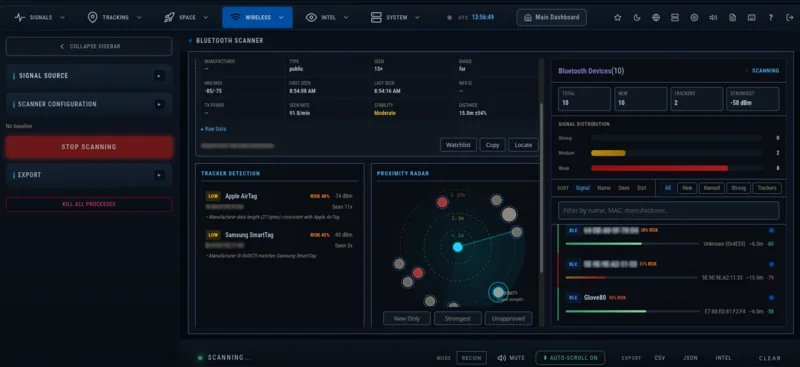
Task: Select the highlighted device blip on radar
Action: (x=498, y=292)
